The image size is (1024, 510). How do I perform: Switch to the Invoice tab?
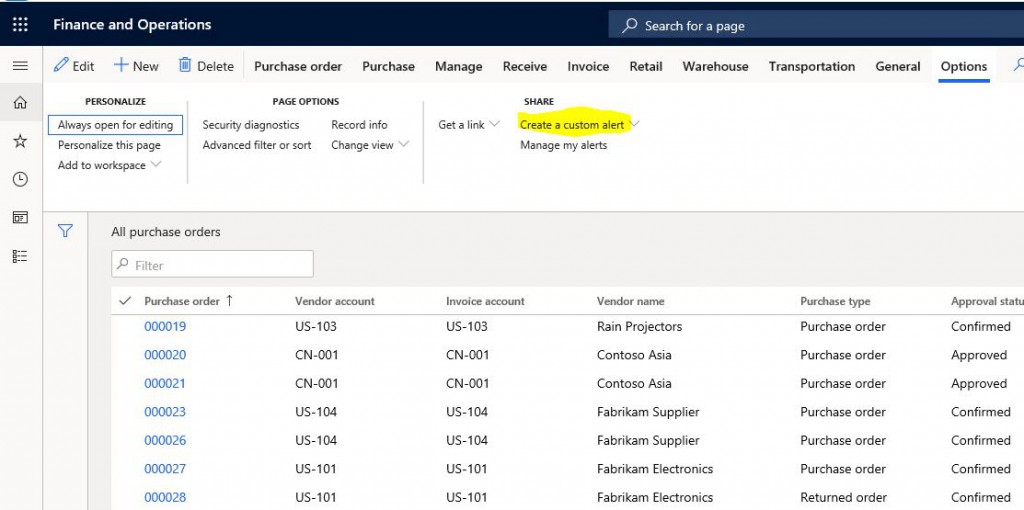click(x=588, y=66)
